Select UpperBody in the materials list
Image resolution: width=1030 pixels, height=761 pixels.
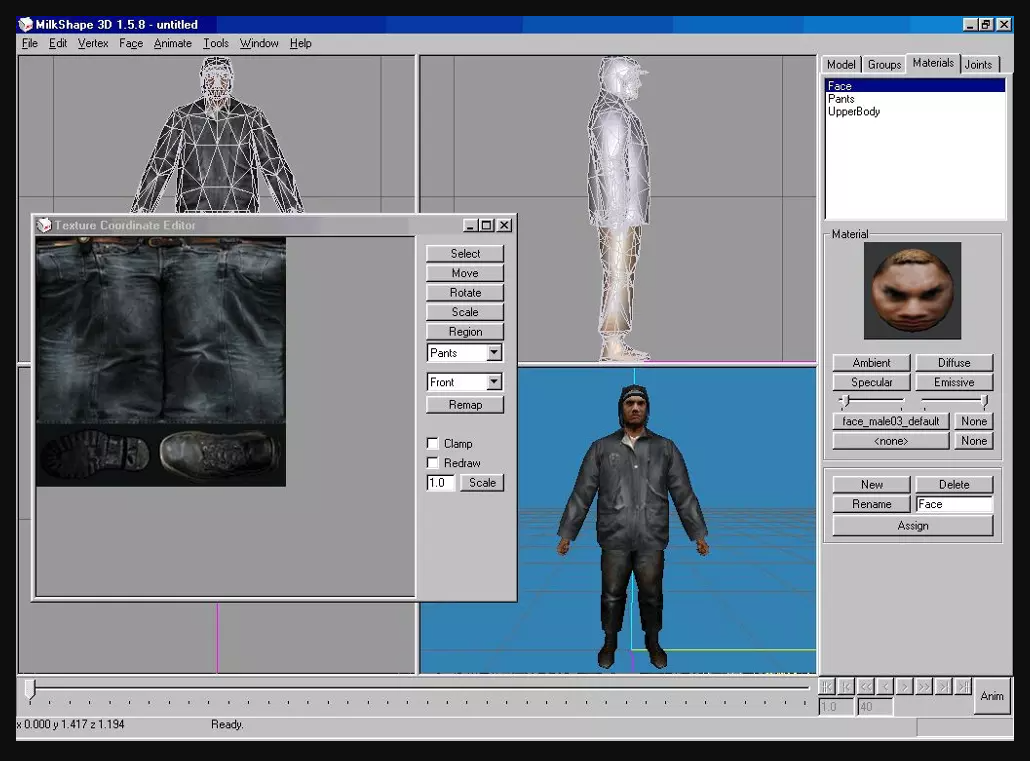(x=854, y=112)
